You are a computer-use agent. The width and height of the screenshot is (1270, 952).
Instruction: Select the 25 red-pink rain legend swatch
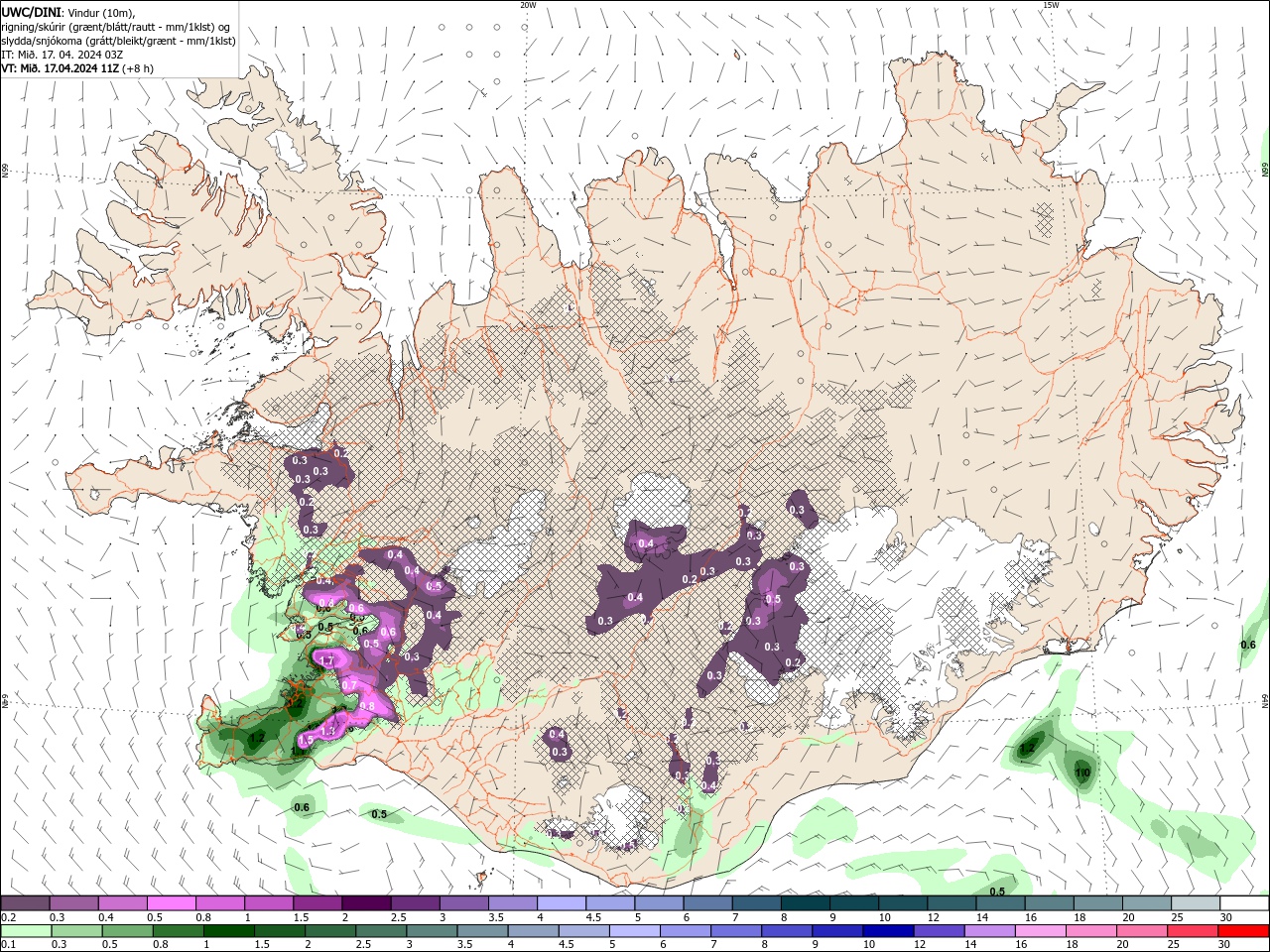[x=1192, y=931]
